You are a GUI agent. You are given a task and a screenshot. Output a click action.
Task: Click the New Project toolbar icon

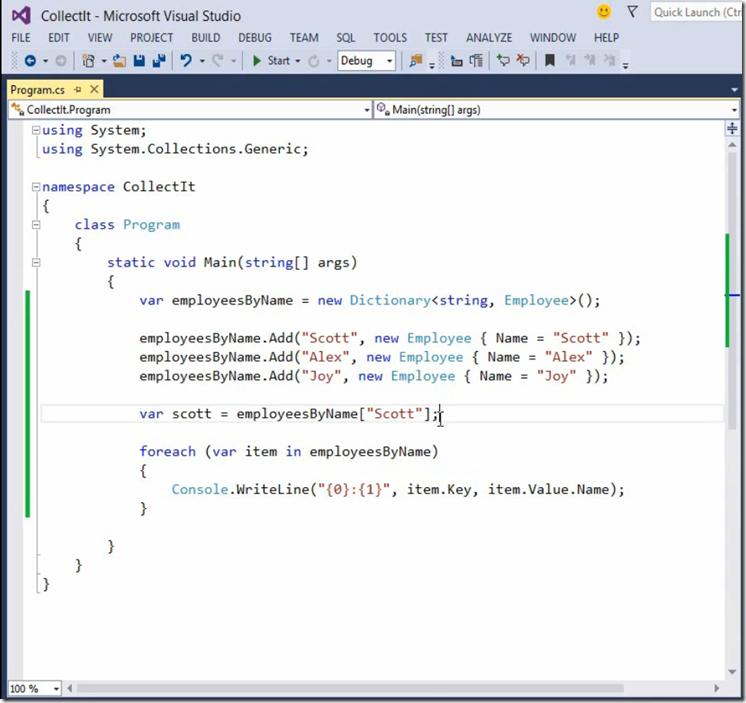88,61
